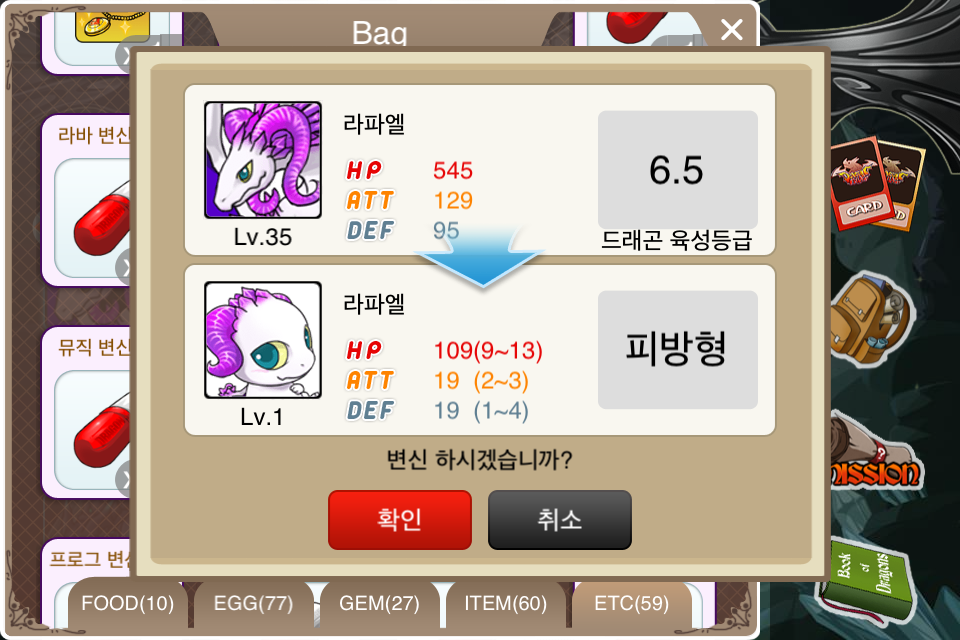Open the dragon CARD deck icon

(x=877, y=183)
